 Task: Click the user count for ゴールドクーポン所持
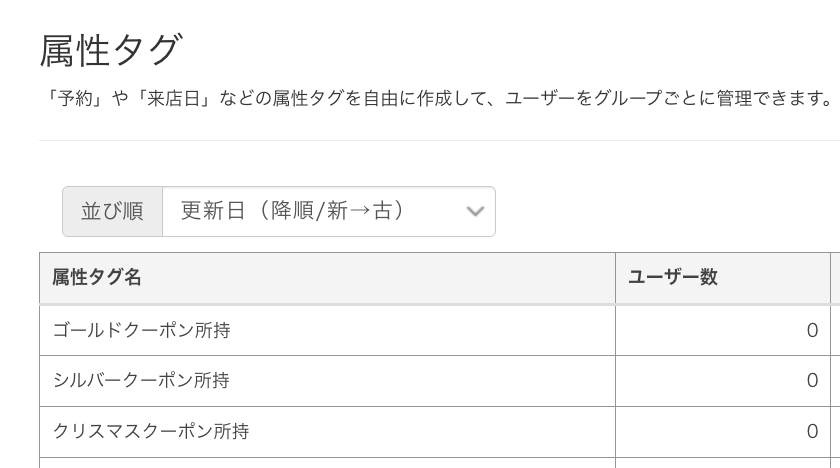(x=812, y=330)
